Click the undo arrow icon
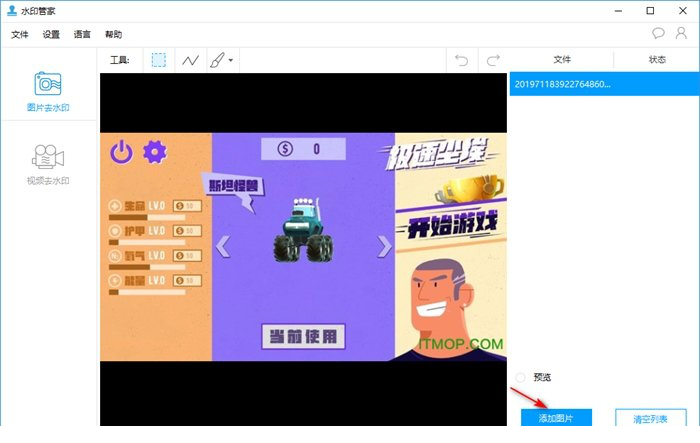 click(461, 60)
